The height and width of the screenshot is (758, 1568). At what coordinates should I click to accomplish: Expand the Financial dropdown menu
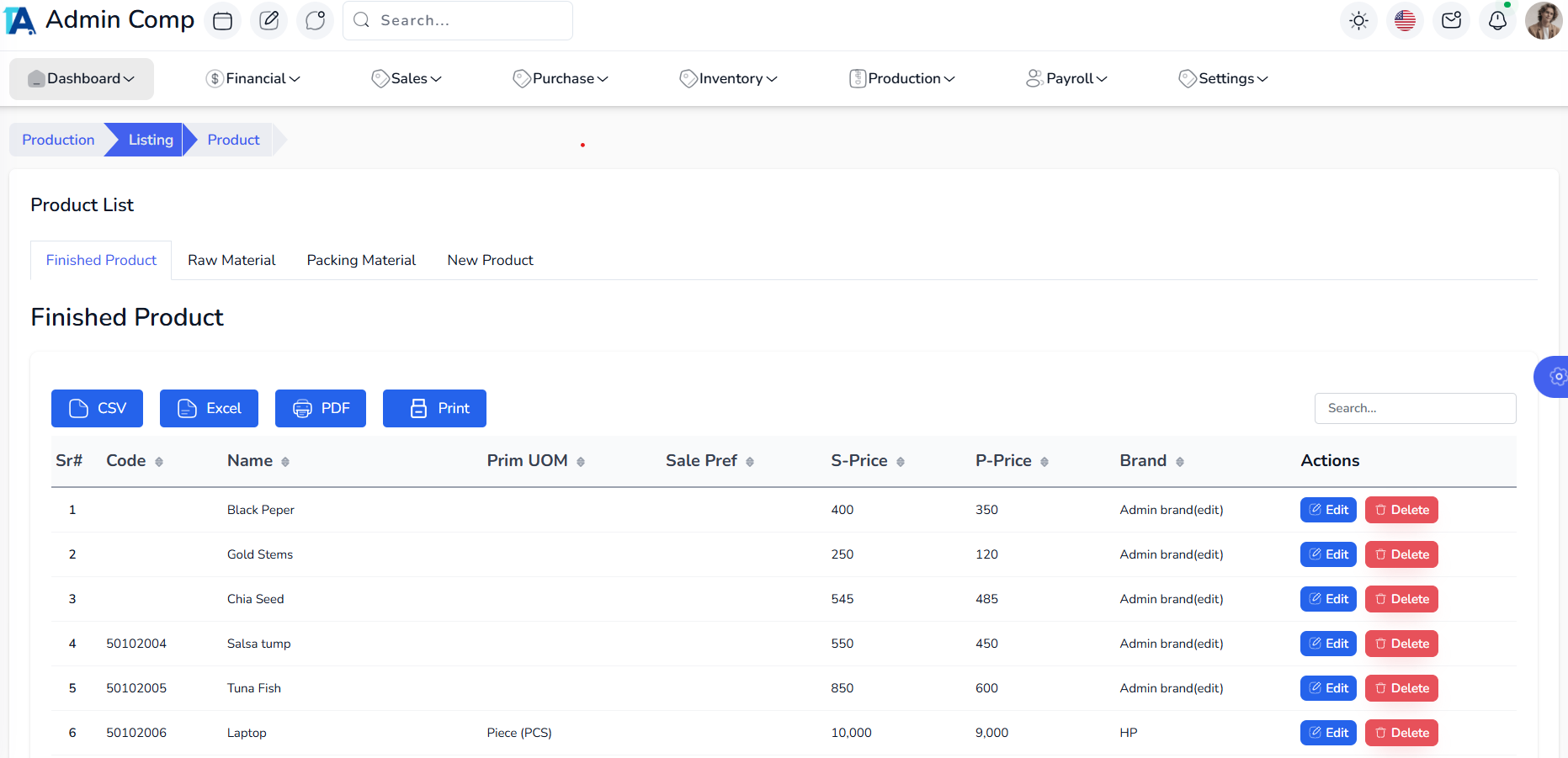(x=253, y=79)
